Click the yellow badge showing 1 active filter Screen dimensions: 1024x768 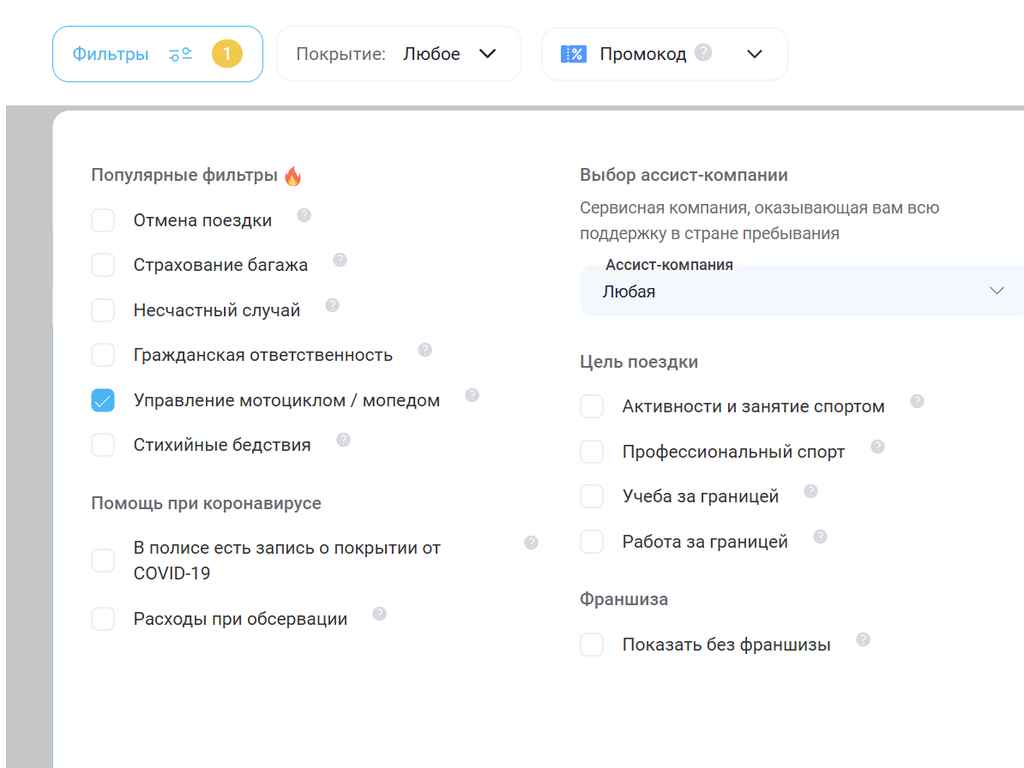[x=227, y=54]
